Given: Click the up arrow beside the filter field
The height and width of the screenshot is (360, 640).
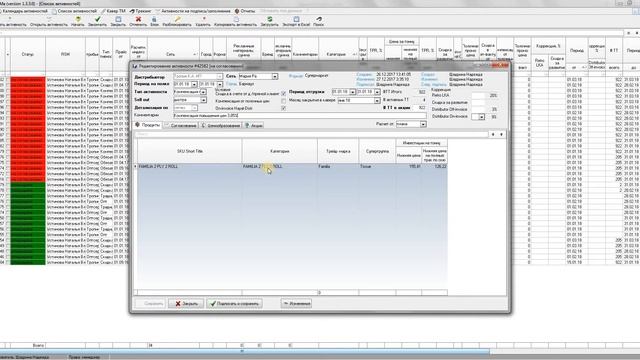Looking at the screenshot, I should coord(493,134).
